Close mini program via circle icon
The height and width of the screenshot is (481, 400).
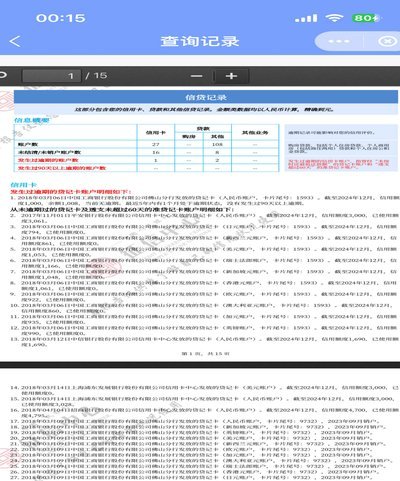[387, 41]
